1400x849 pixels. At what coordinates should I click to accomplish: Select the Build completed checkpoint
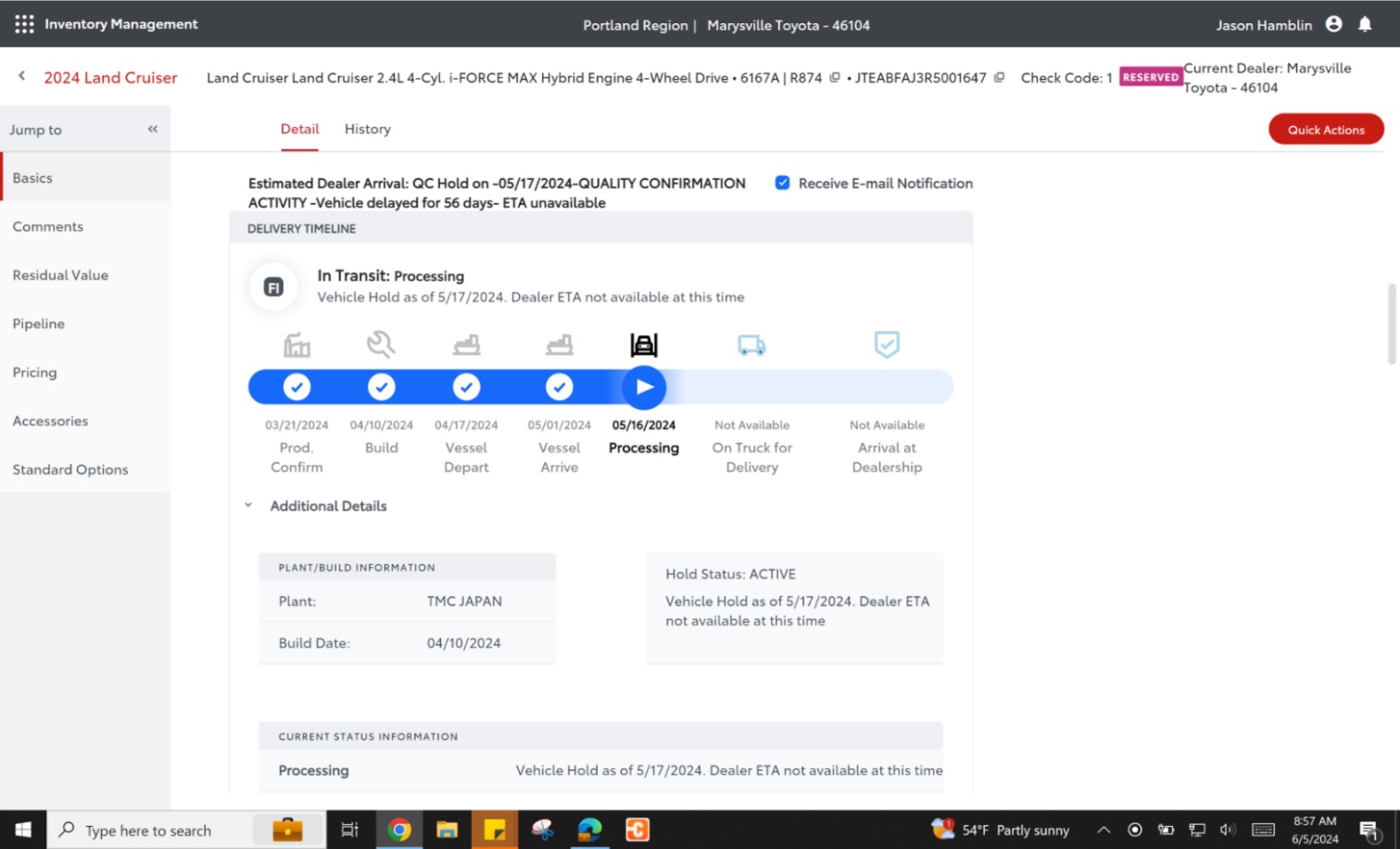click(x=381, y=386)
